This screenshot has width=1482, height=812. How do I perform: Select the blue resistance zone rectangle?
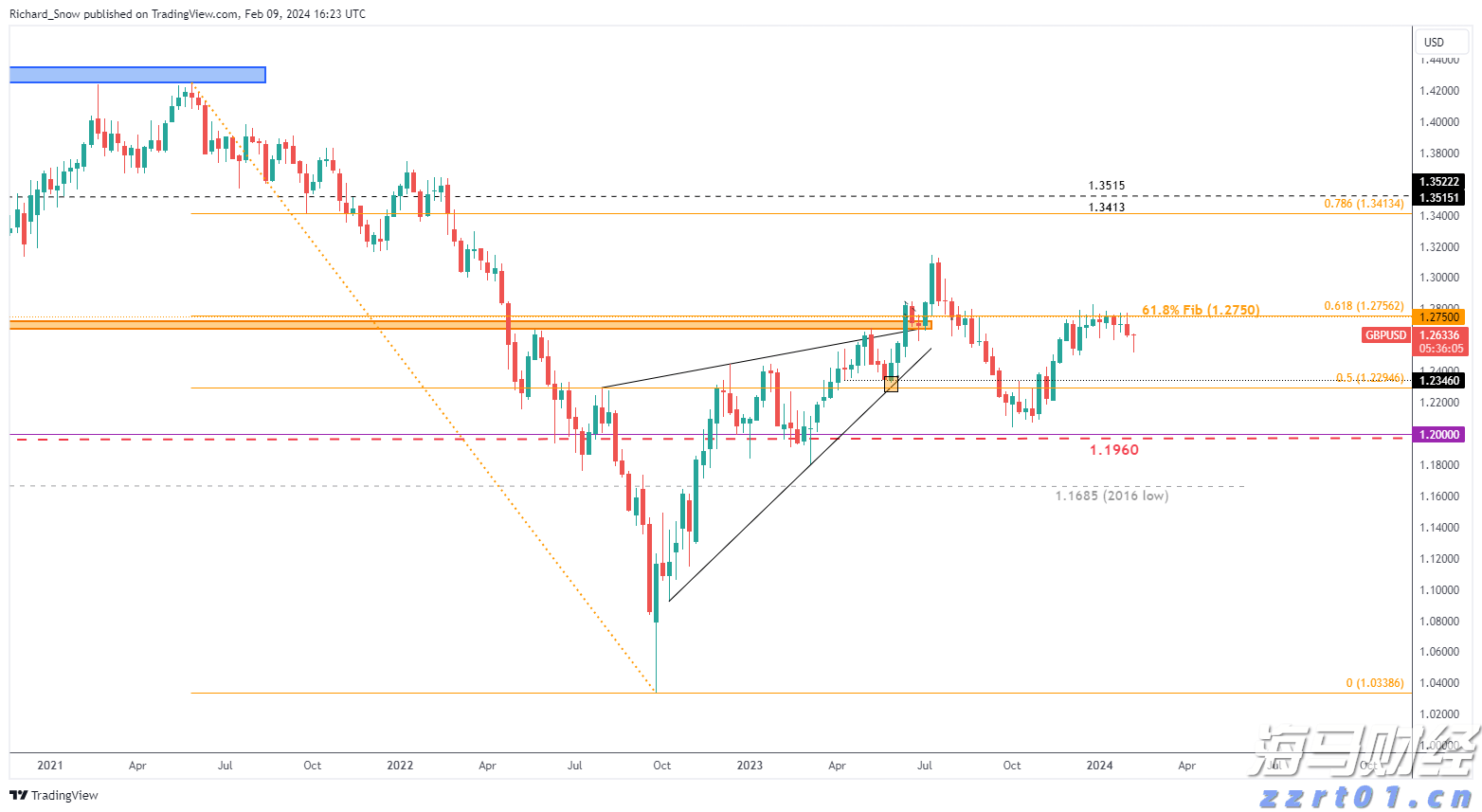137,74
